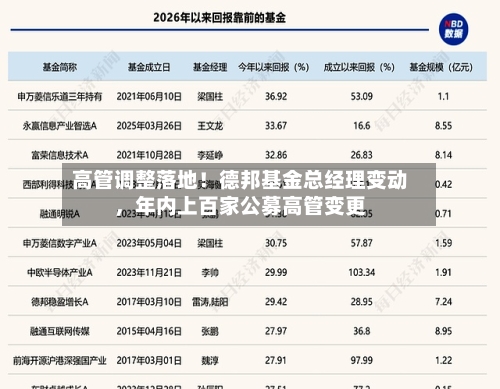Click the return value 29.99
The image size is (500, 389).
tap(276, 273)
